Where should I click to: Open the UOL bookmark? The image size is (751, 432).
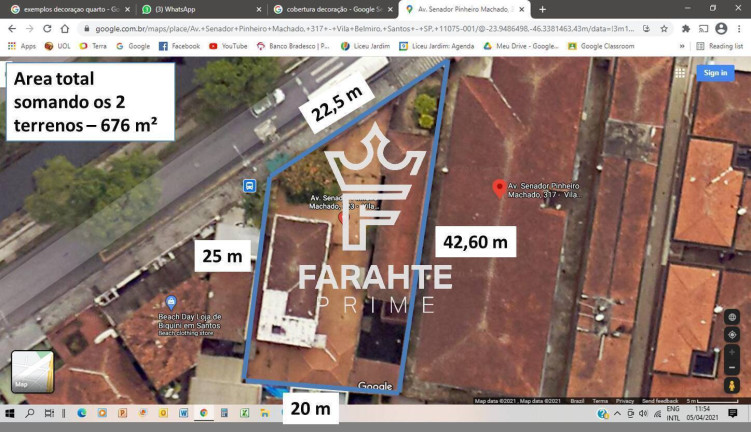57,46
